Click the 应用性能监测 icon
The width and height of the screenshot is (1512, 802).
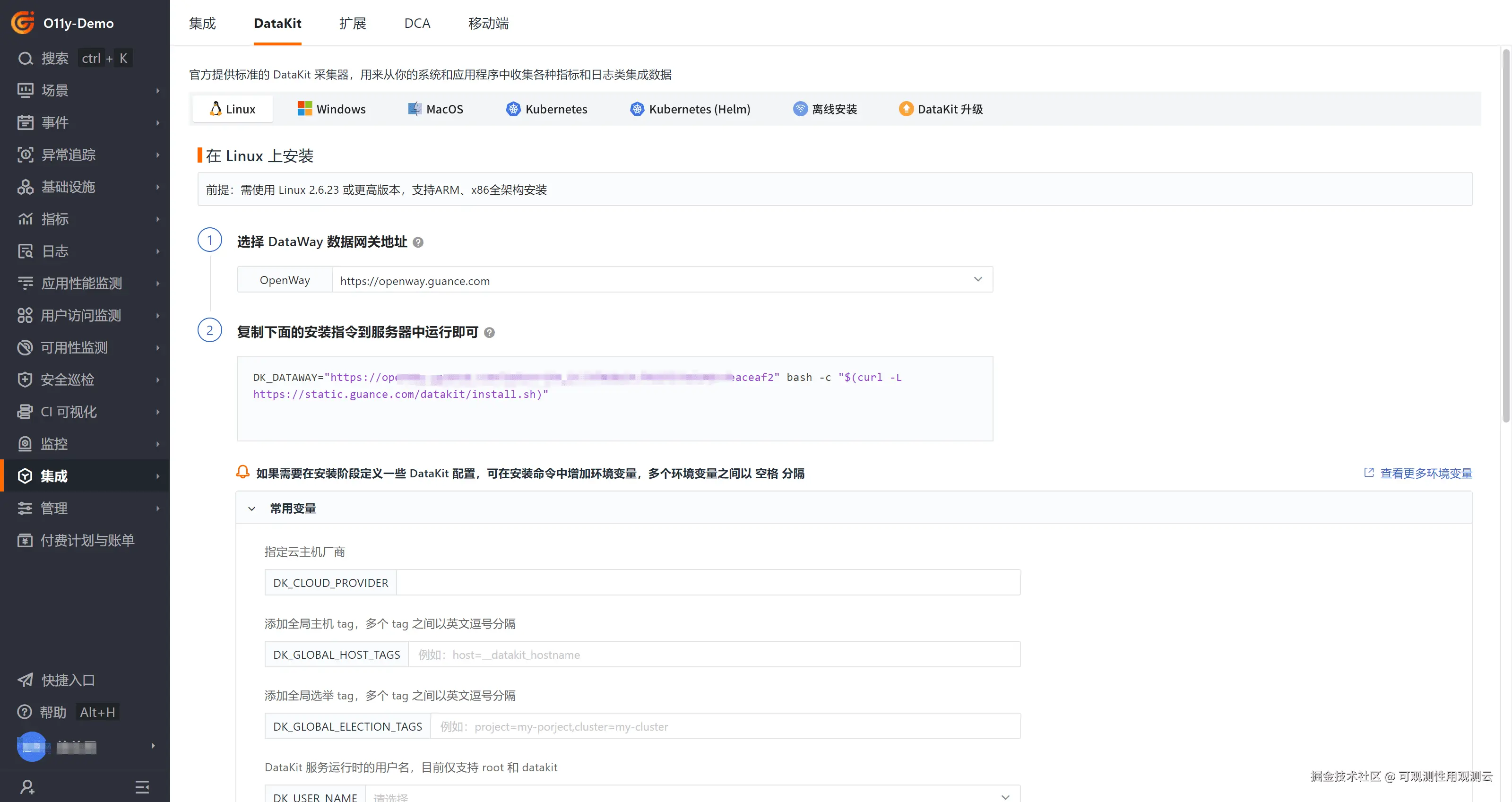click(25, 284)
